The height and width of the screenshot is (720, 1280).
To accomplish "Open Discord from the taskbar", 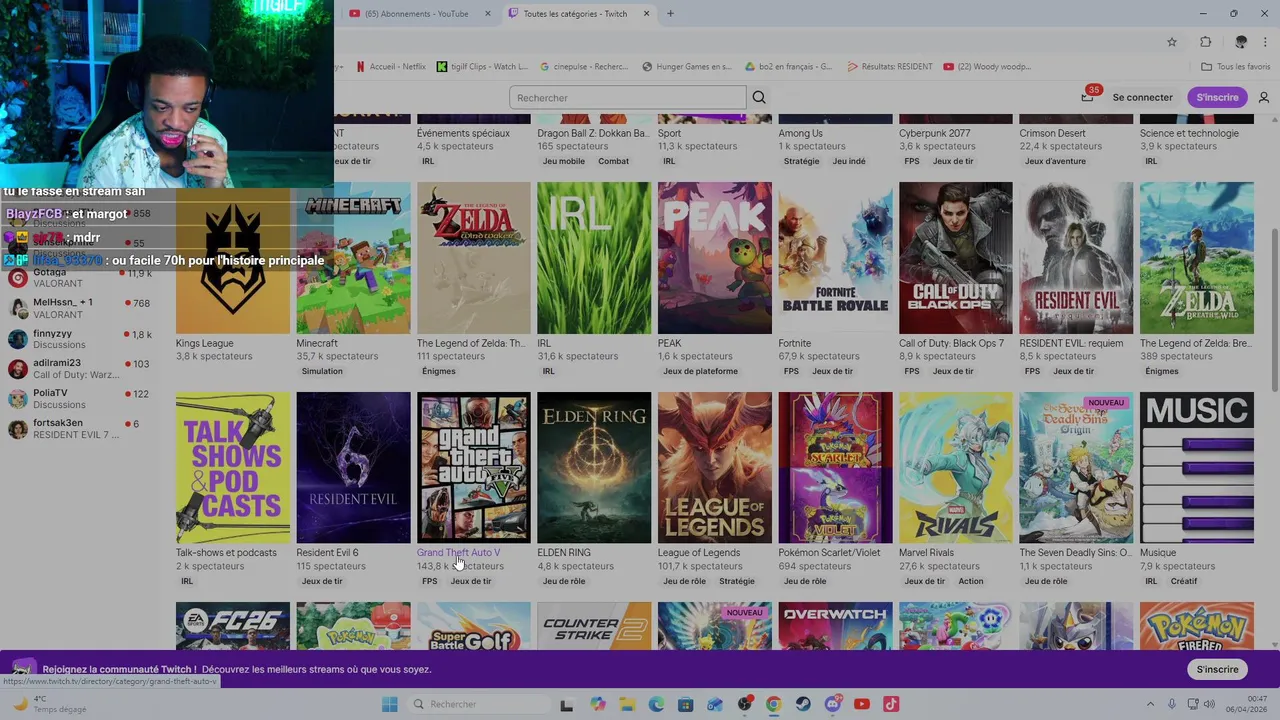I will (833, 704).
